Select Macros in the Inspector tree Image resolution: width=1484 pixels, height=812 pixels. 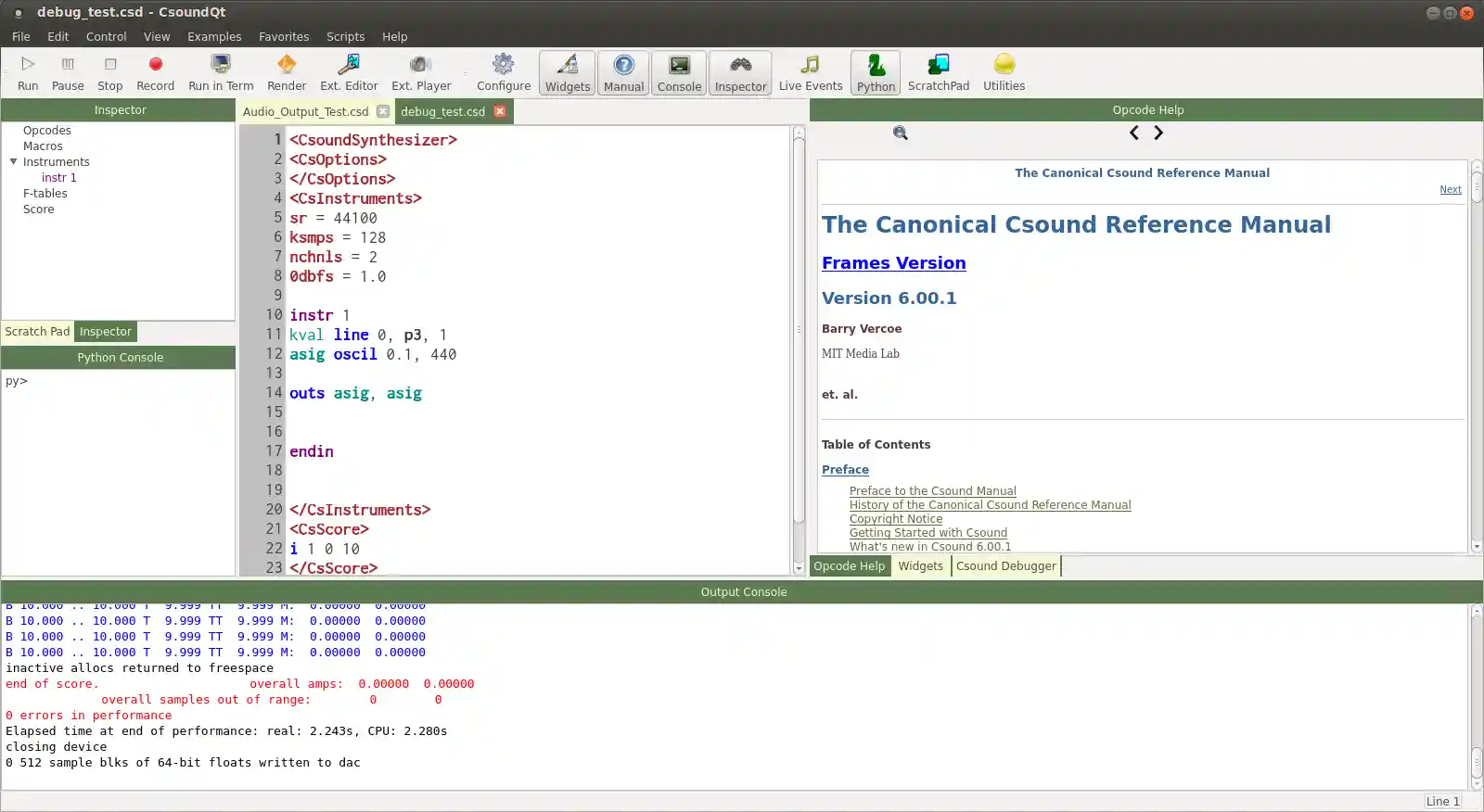pyautogui.click(x=43, y=146)
